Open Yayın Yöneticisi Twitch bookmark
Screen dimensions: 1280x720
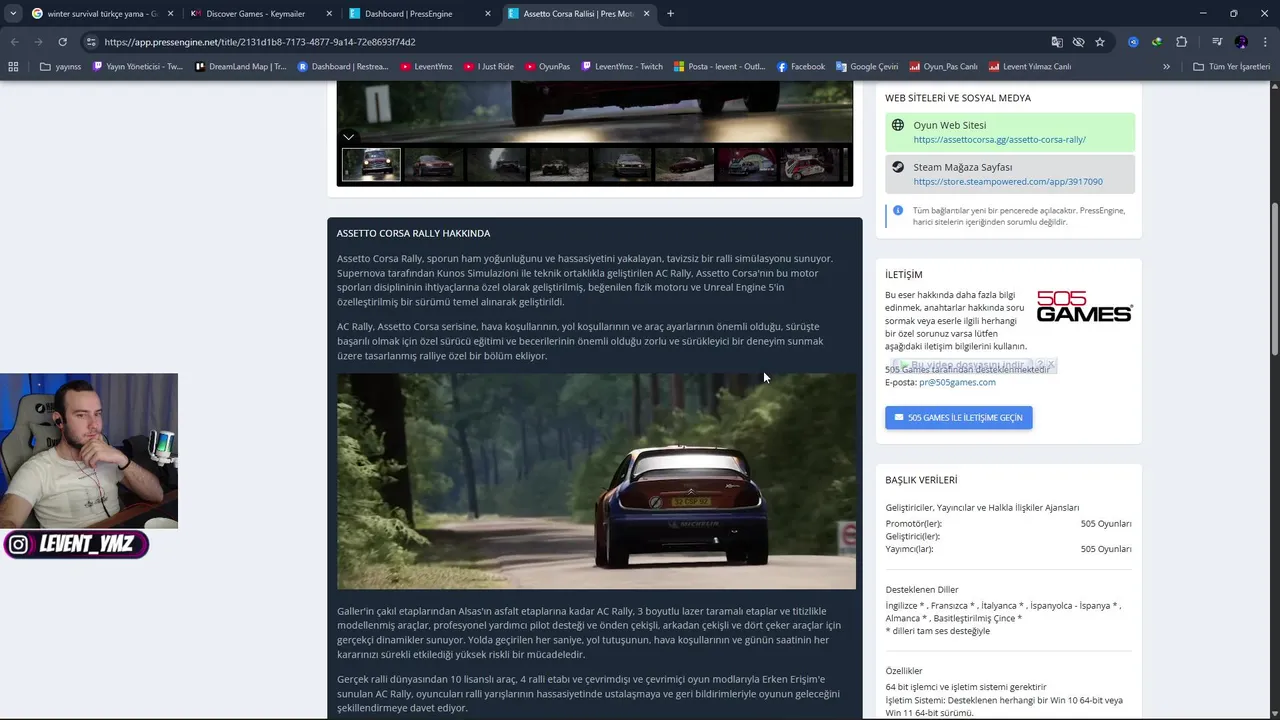pyautogui.click(x=138, y=67)
